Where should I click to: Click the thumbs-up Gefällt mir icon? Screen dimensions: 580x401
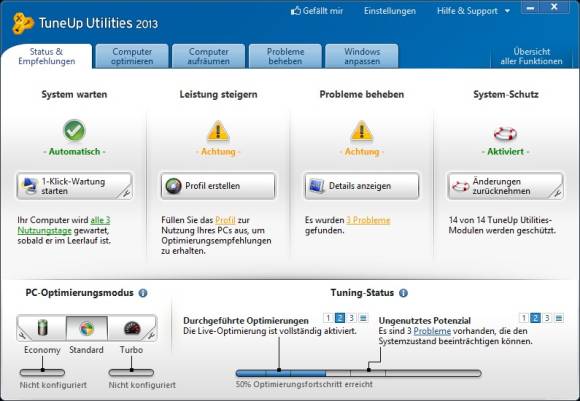coord(296,11)
